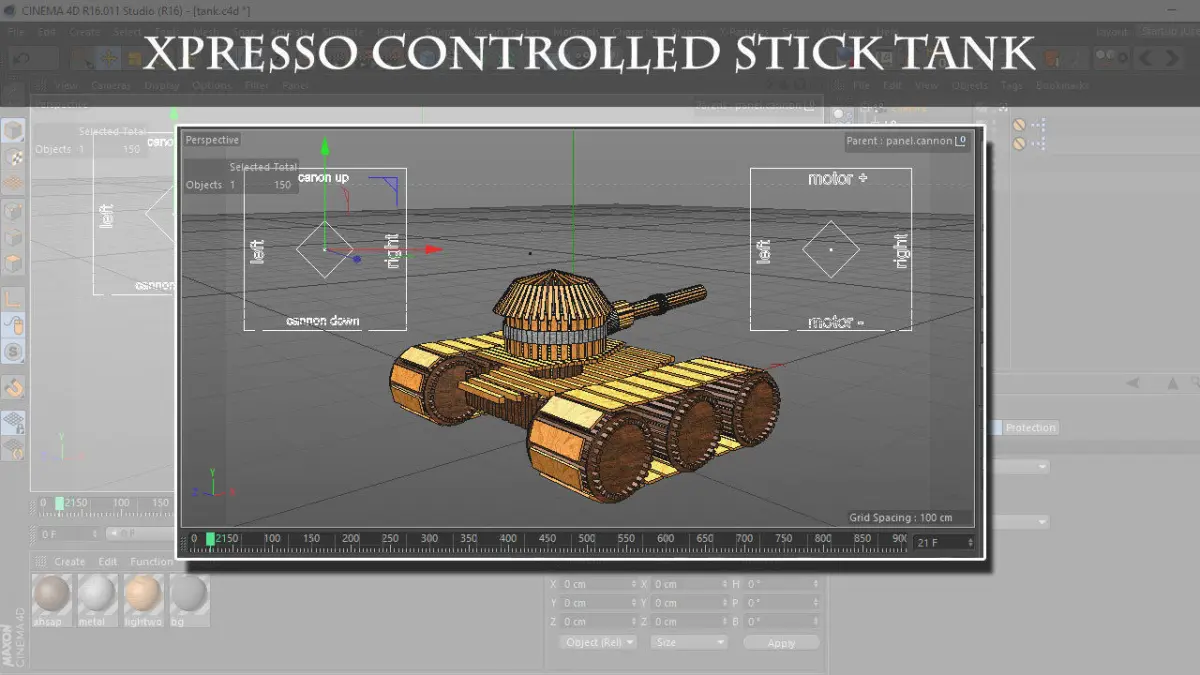
Task: Open the Object Manager File menu
Action: (863, 86)
